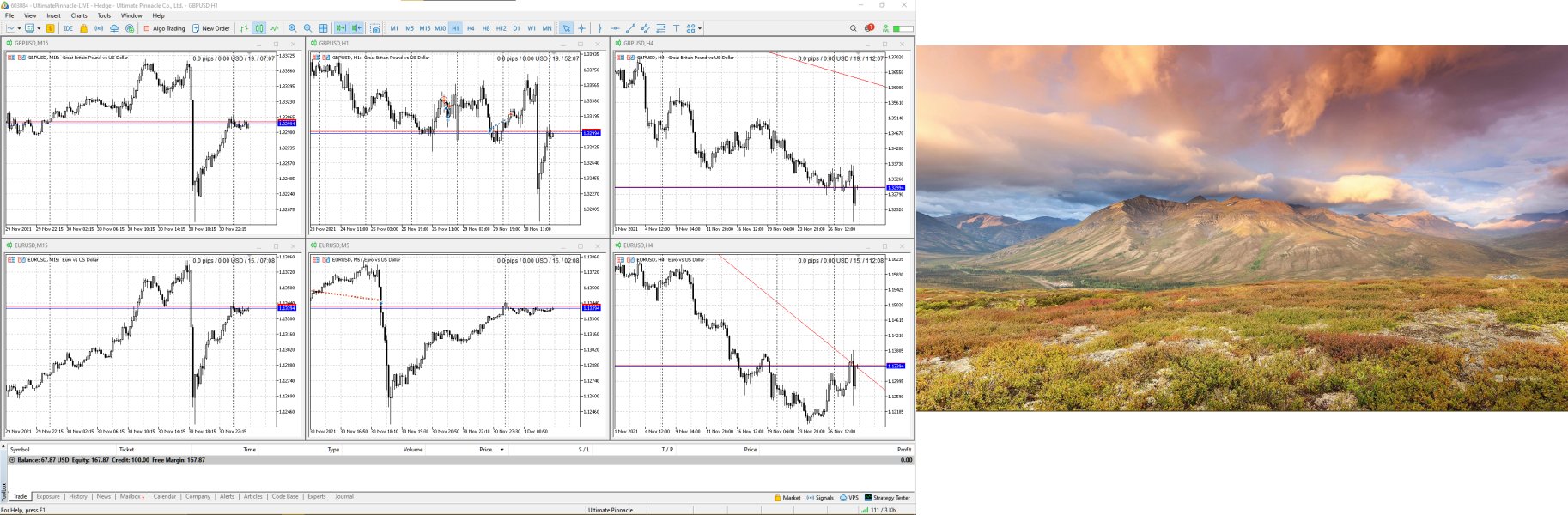The height and width of the screenshot is (515, 1568).
Task: Toggle chart auto-scroll to latest bar
Action: tap(341, 28)
